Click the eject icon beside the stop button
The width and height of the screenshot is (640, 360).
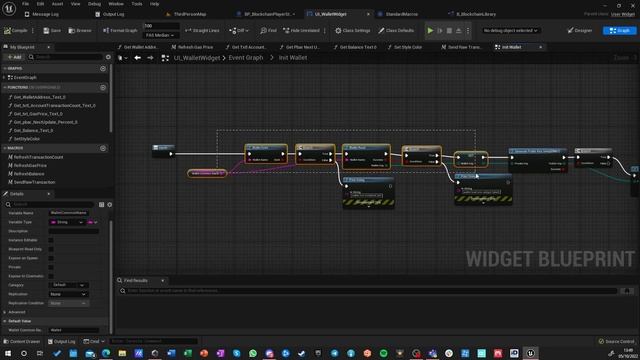tap(458, 31)
